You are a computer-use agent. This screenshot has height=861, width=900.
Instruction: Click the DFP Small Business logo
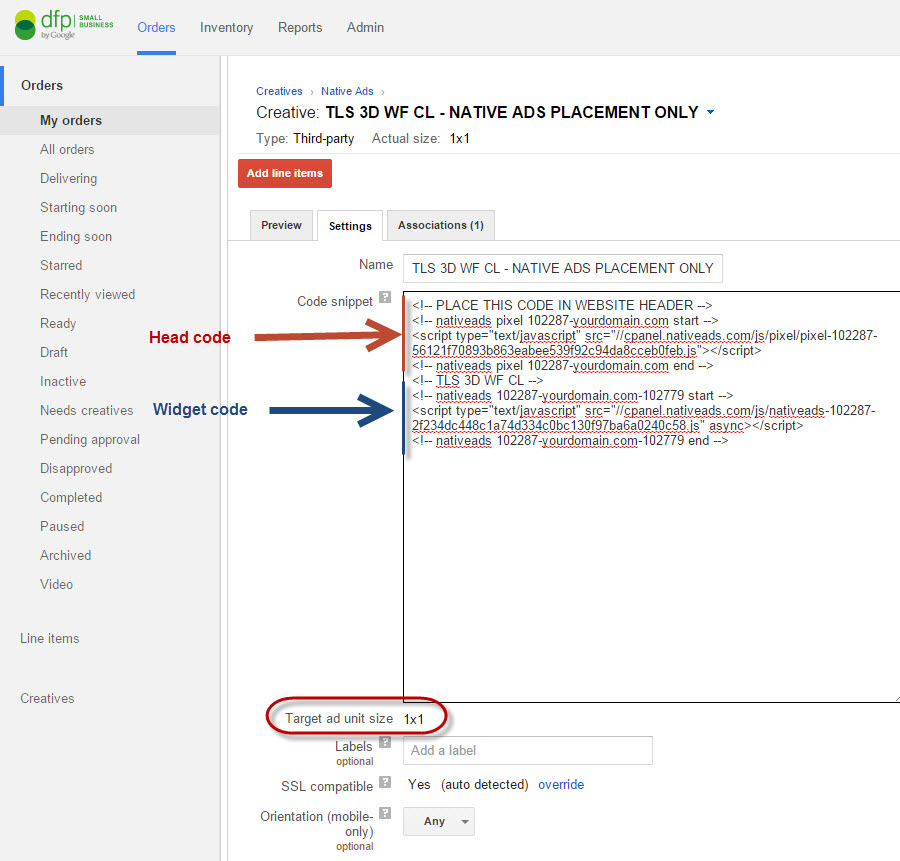pos(64,25)
